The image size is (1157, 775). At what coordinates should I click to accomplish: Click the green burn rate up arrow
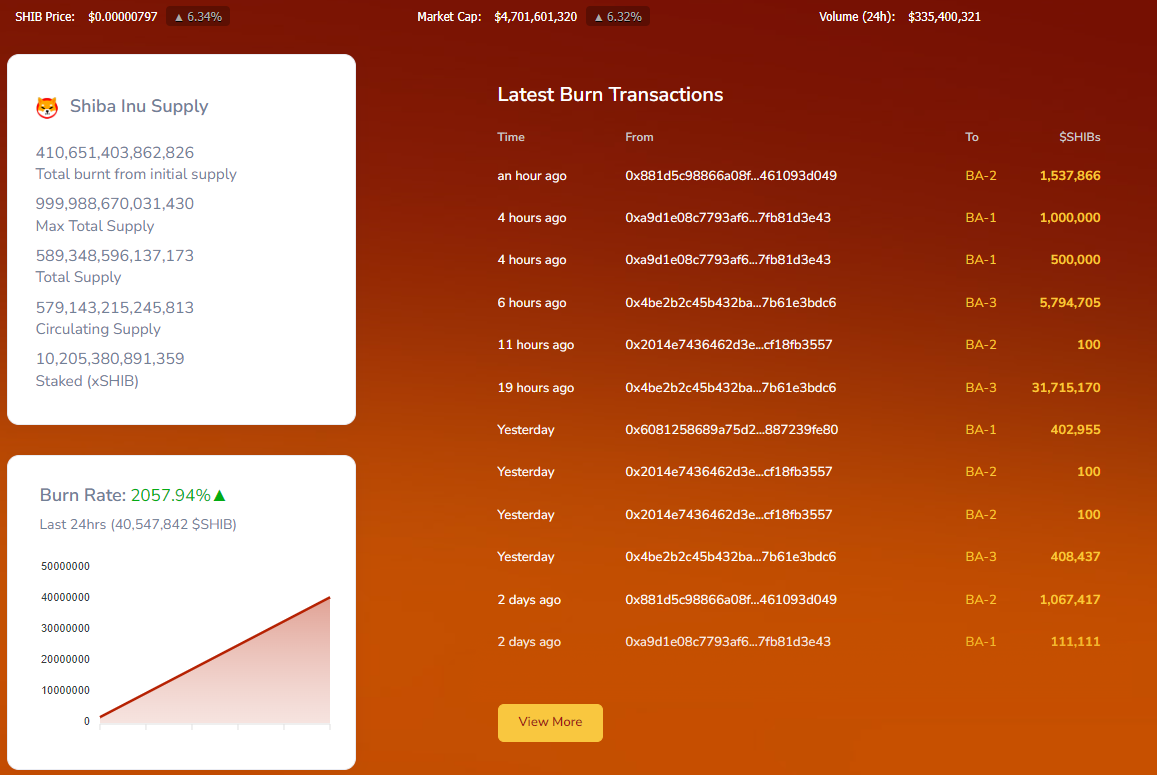click(x=219, y=495)
